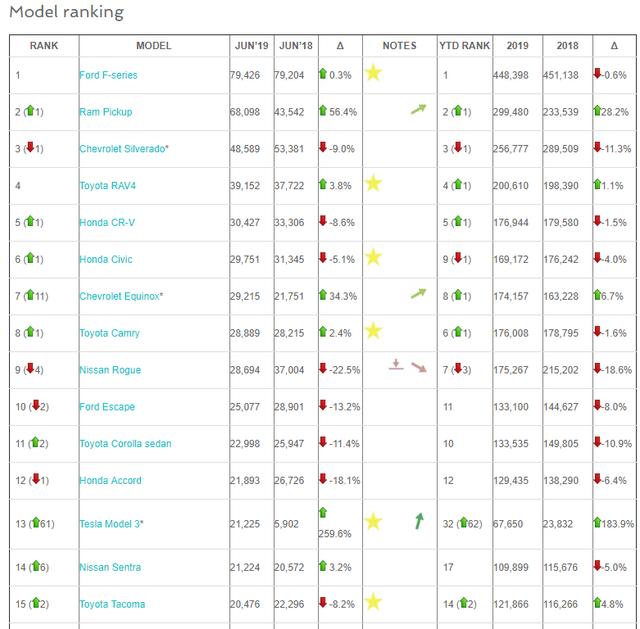Image resolution: width=640 pixels, height=629 pixels.
Task: Click red diagonal down arrow in Nissan Rogue notes
Action: coord(419,367)
